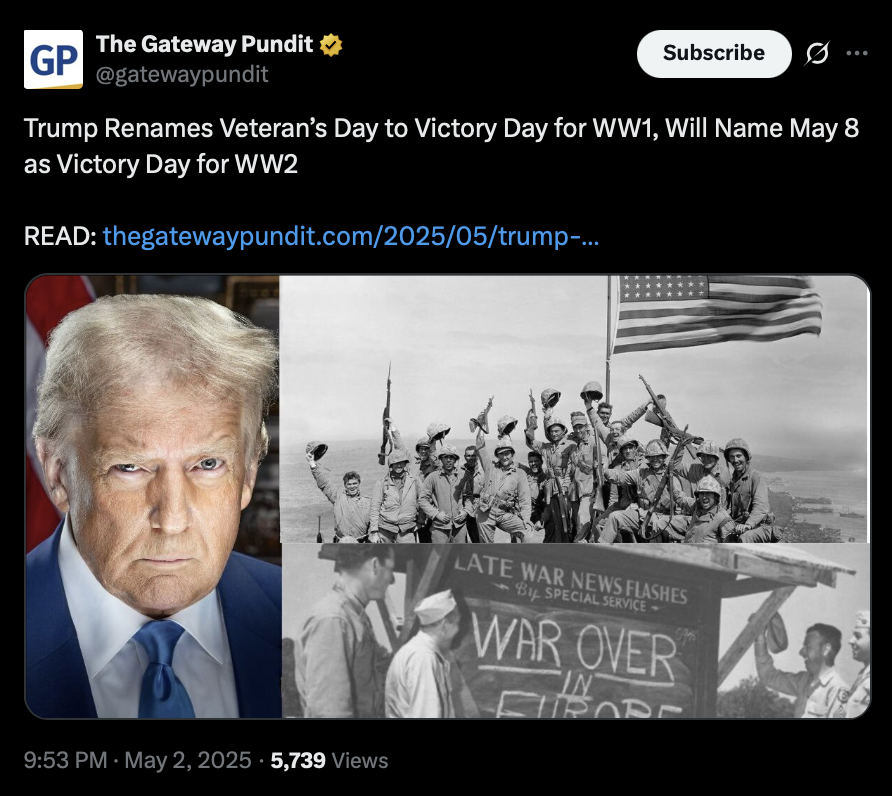Screen dimensions: 892x796
Task: Click the @gatewaypundit handle
Action: coord(182,74)
